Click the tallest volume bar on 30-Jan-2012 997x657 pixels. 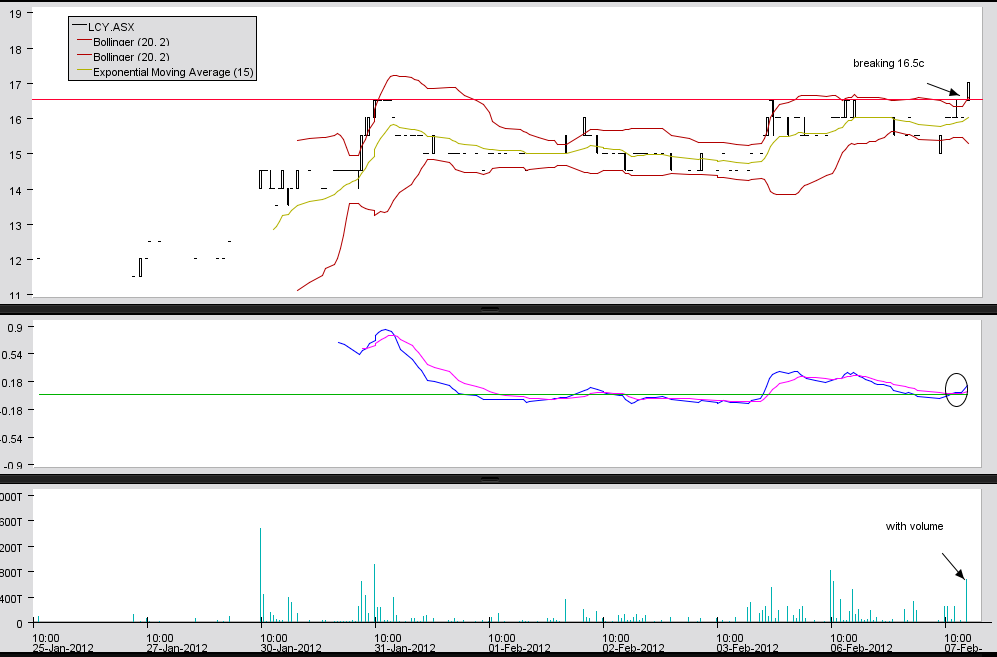pos(261,575)
